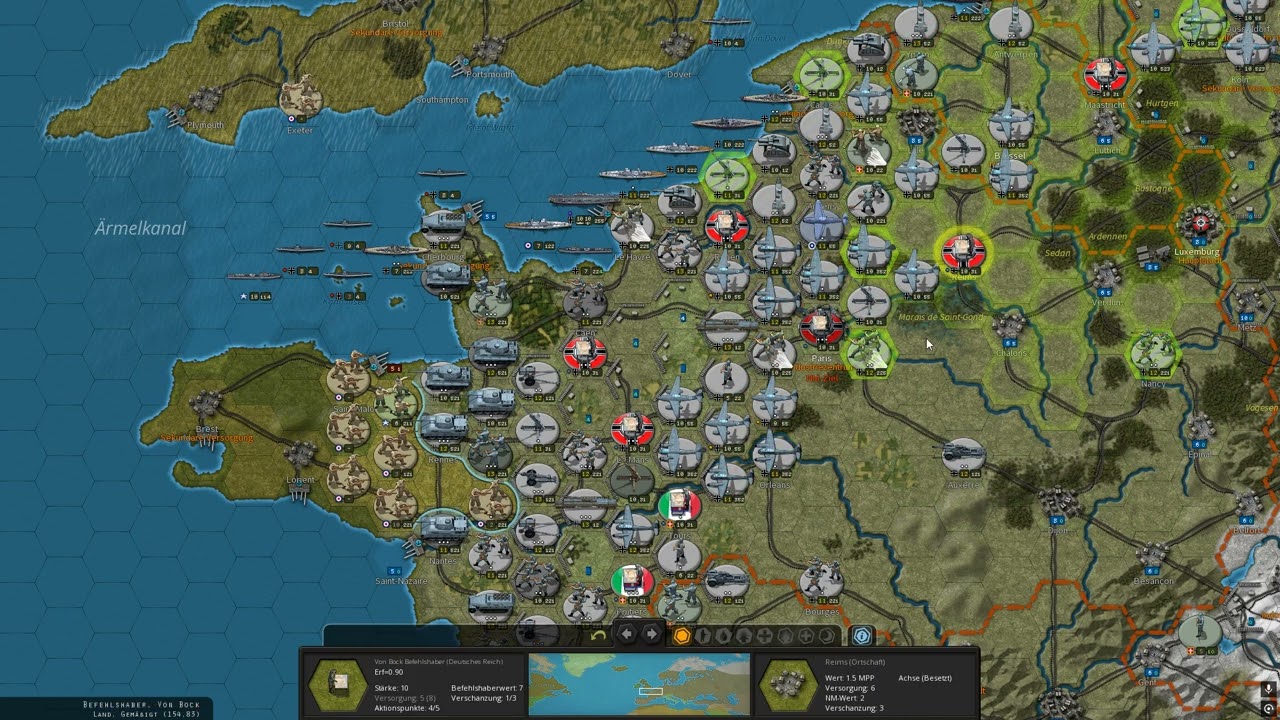Click the town of Plymouth
Viewport: 1280px width, 720px height.
[x=205, y=101]
